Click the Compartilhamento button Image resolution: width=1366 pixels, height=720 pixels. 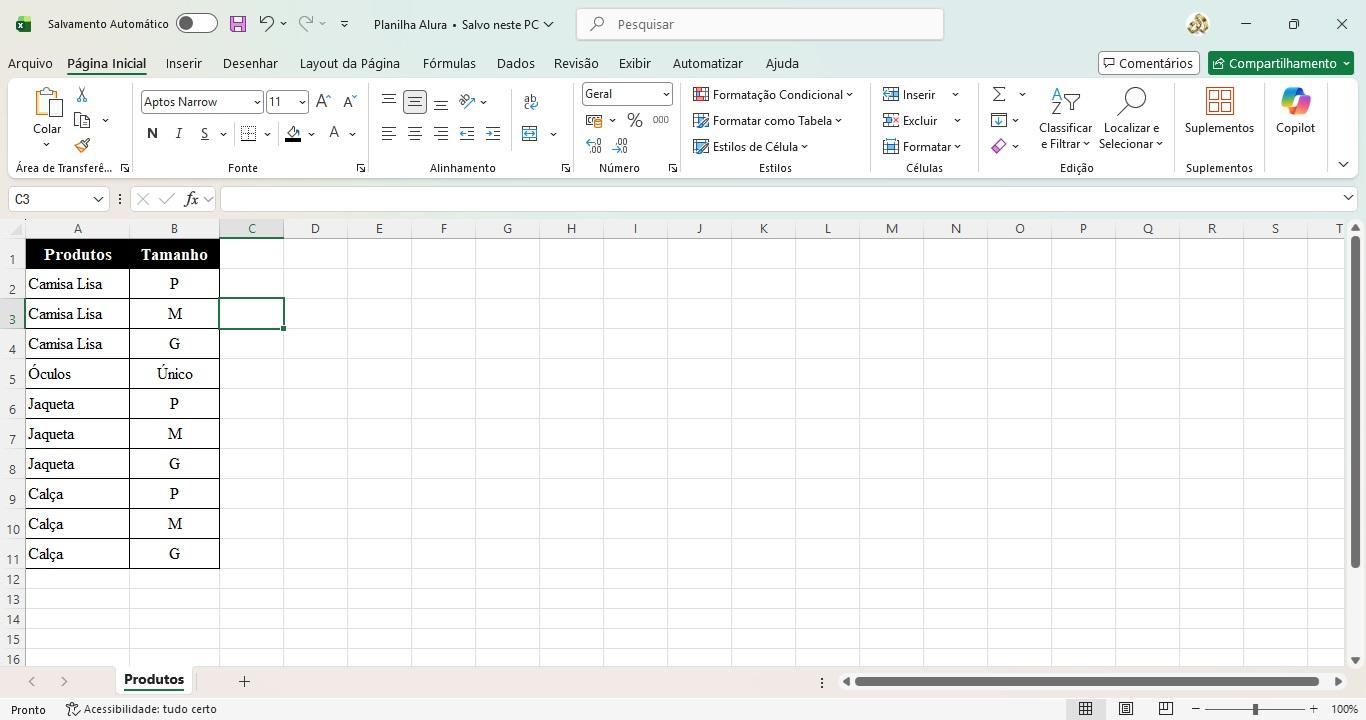(1281, 63)
